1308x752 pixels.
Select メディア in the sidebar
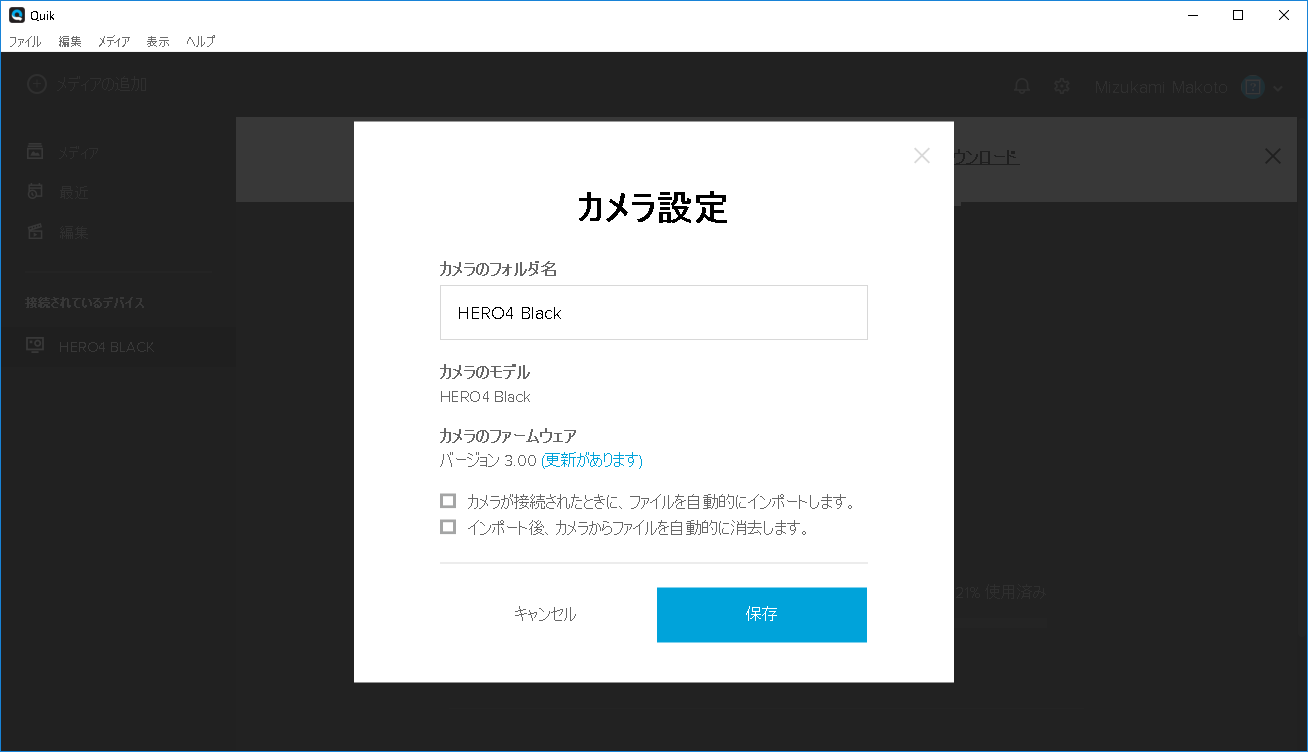[x=78, y=153]
